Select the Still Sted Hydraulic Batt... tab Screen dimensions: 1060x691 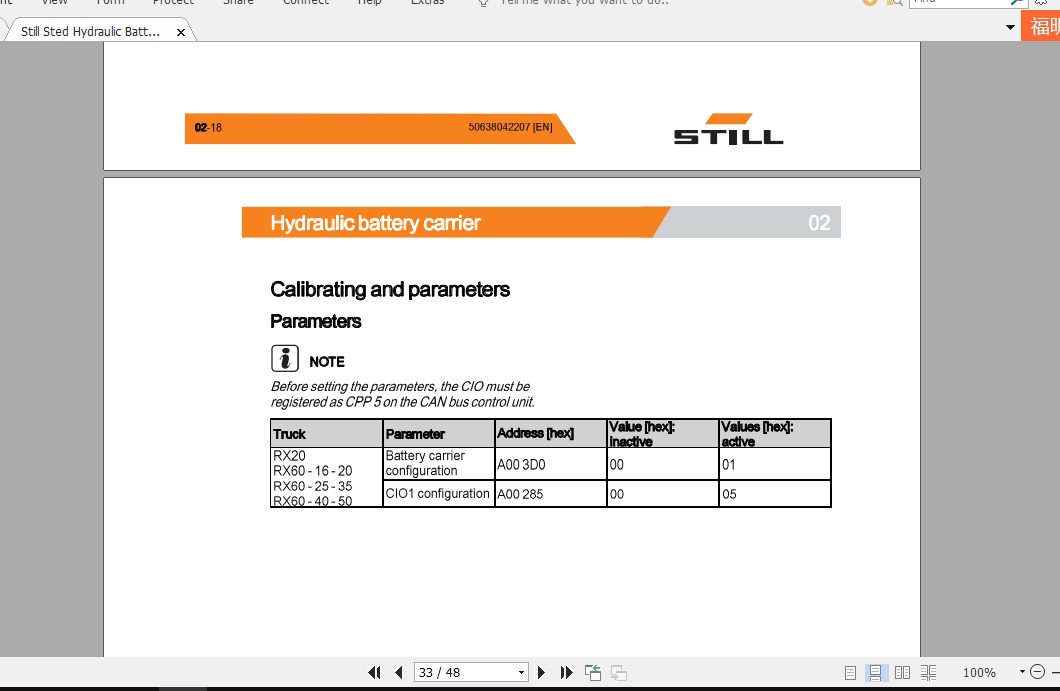click(91, 31)
